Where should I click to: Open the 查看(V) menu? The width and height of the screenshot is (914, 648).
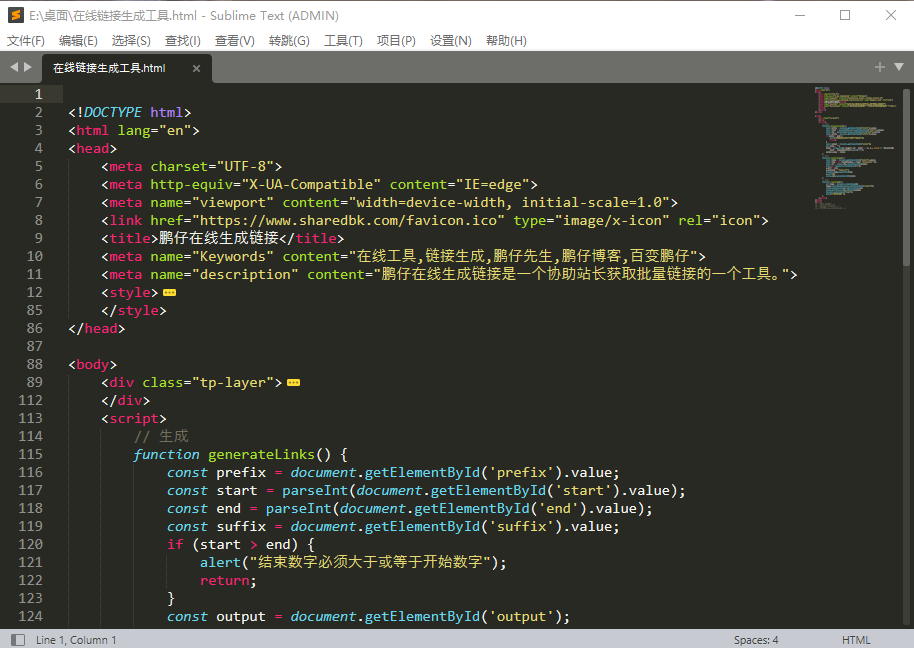[x=235, y=41]
